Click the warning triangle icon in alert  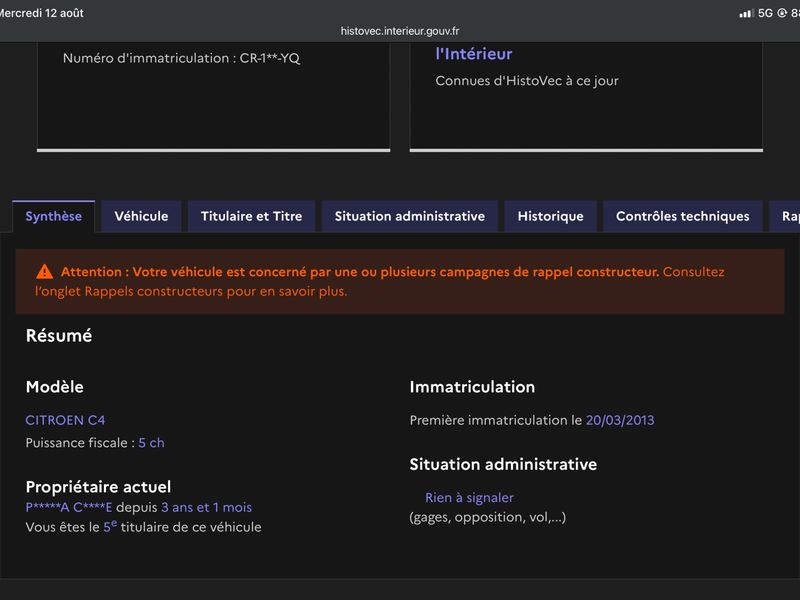44,271
